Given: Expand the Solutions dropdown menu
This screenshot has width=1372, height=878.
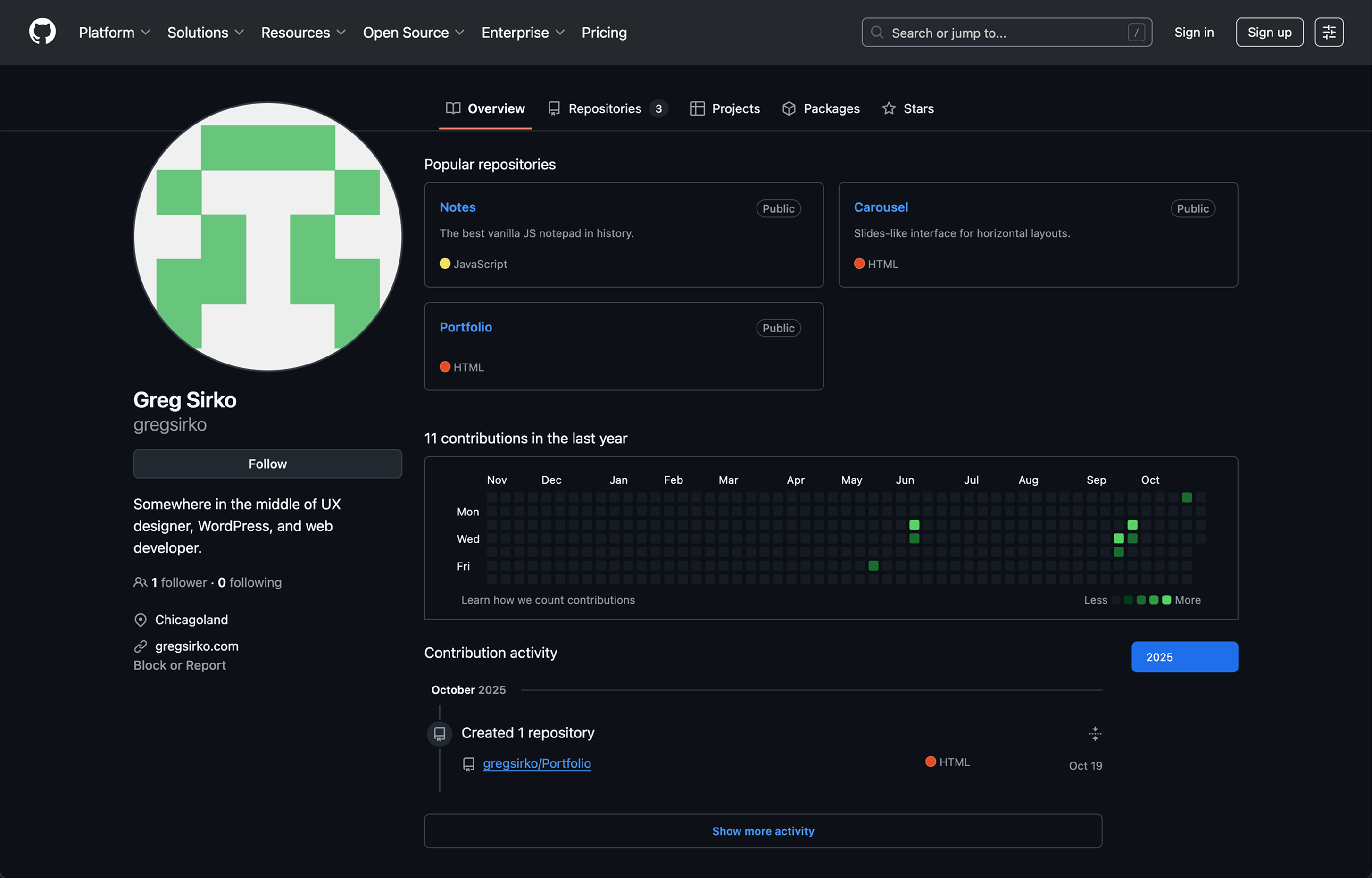Looking at the screenshot, I should pyautogui.click(x=205, y=33).
